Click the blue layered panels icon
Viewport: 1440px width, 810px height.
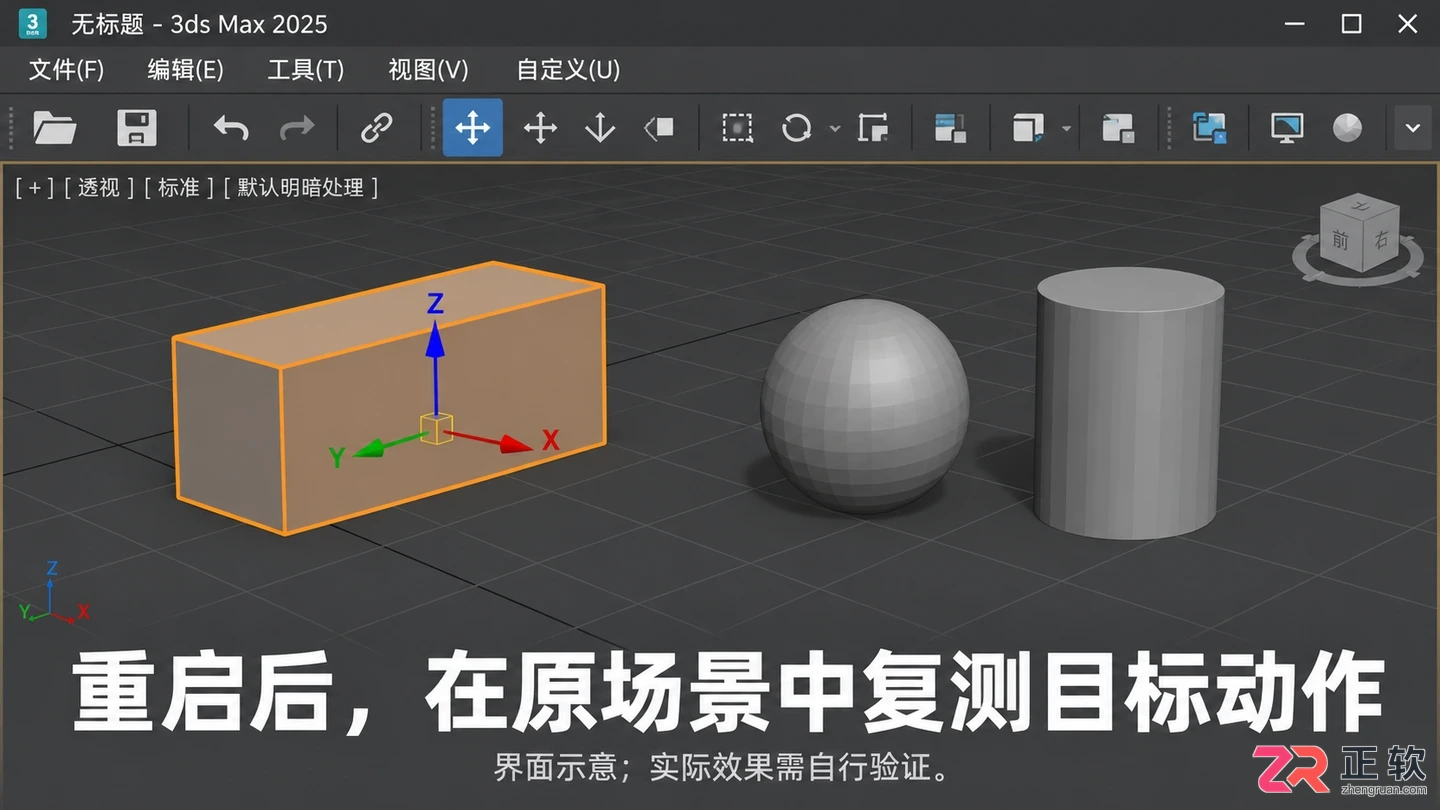[x=950, y=128]
